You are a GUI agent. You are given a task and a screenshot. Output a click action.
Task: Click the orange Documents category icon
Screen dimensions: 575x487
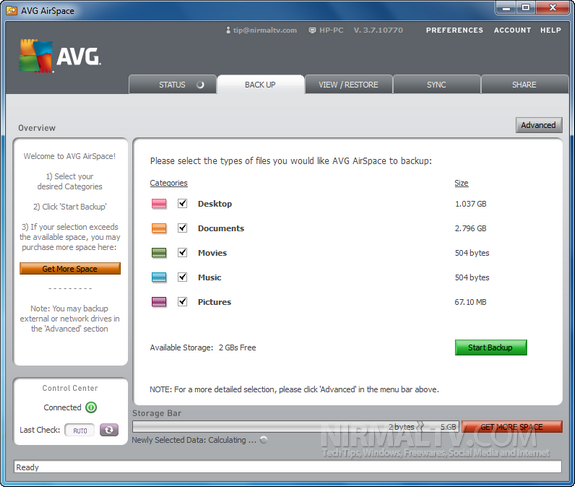coord(159,228)
